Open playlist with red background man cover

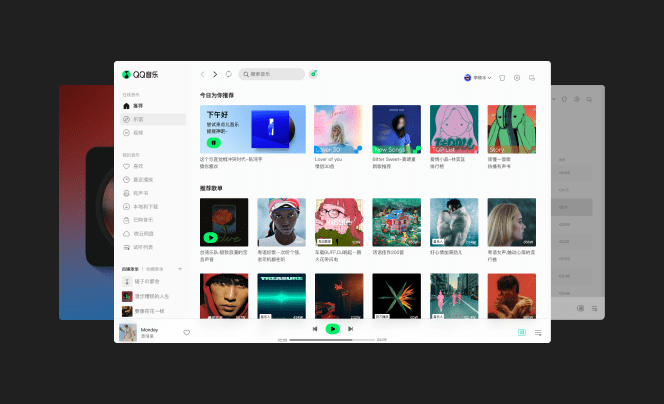[512, 296]
